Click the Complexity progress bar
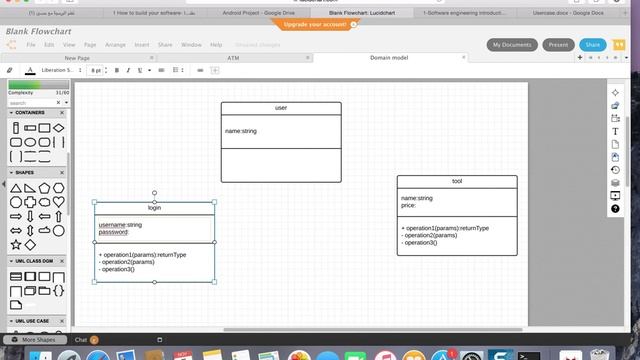 pos(38,85)
